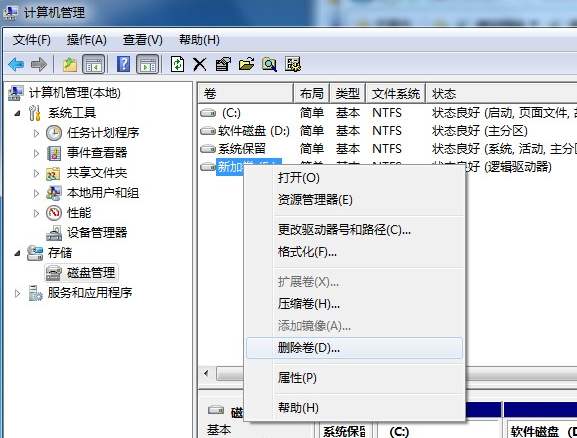Collapse the 存储 tree node

coord(17,253)
